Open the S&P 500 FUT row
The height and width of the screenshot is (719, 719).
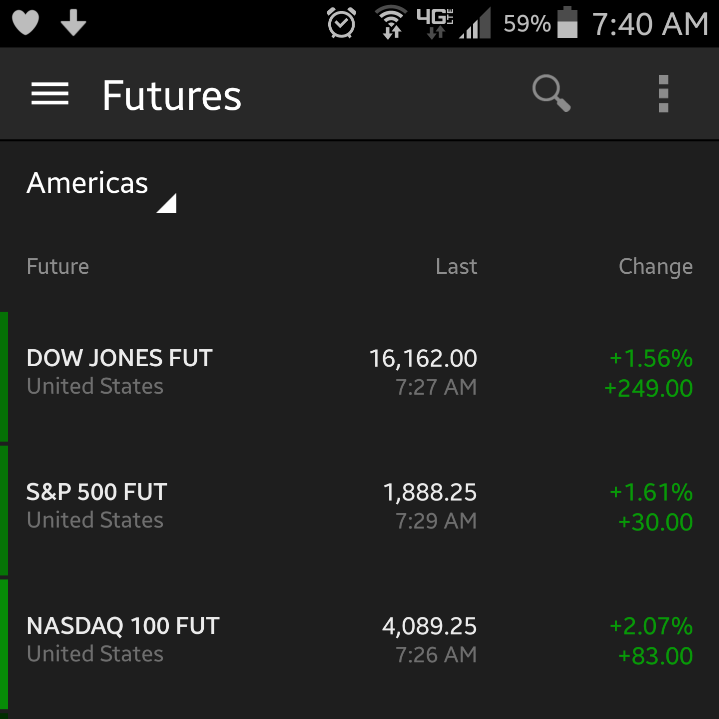[x=360, y=506]
